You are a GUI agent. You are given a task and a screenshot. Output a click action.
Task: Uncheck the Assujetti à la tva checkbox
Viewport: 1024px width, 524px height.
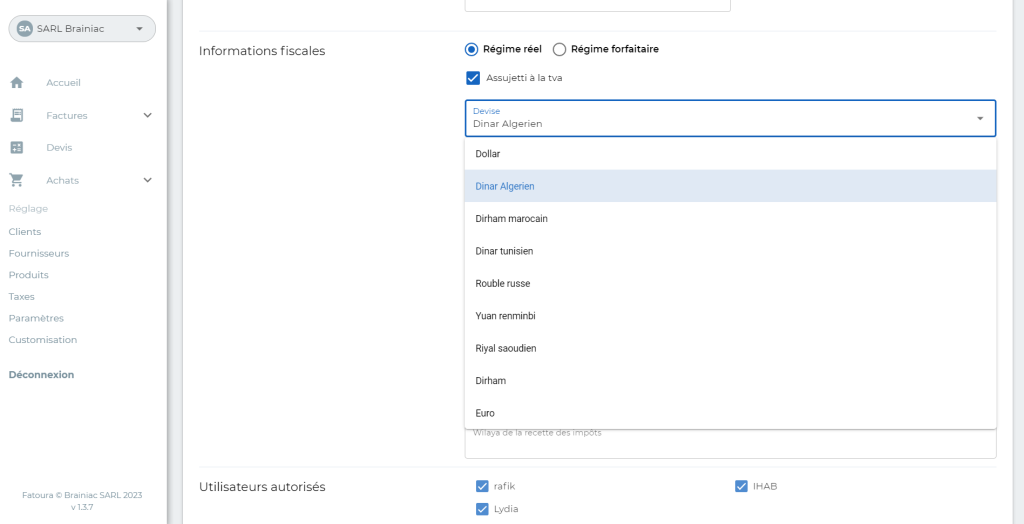tap(474, 78)
